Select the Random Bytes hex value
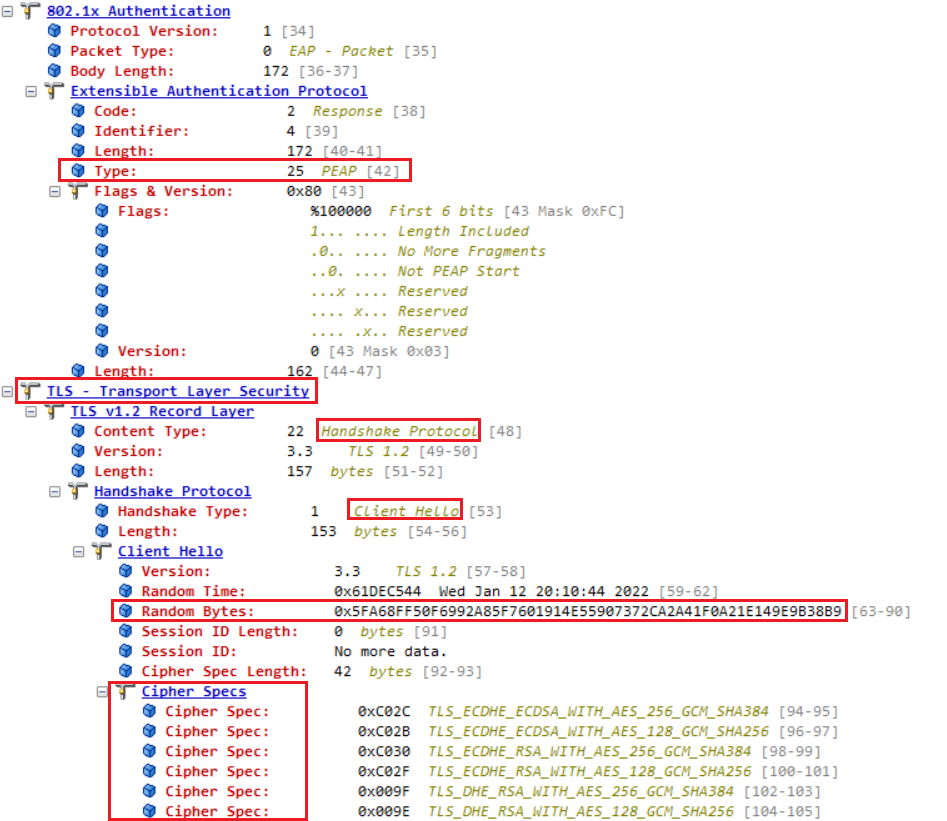947x821 pixels. point(588,611)
